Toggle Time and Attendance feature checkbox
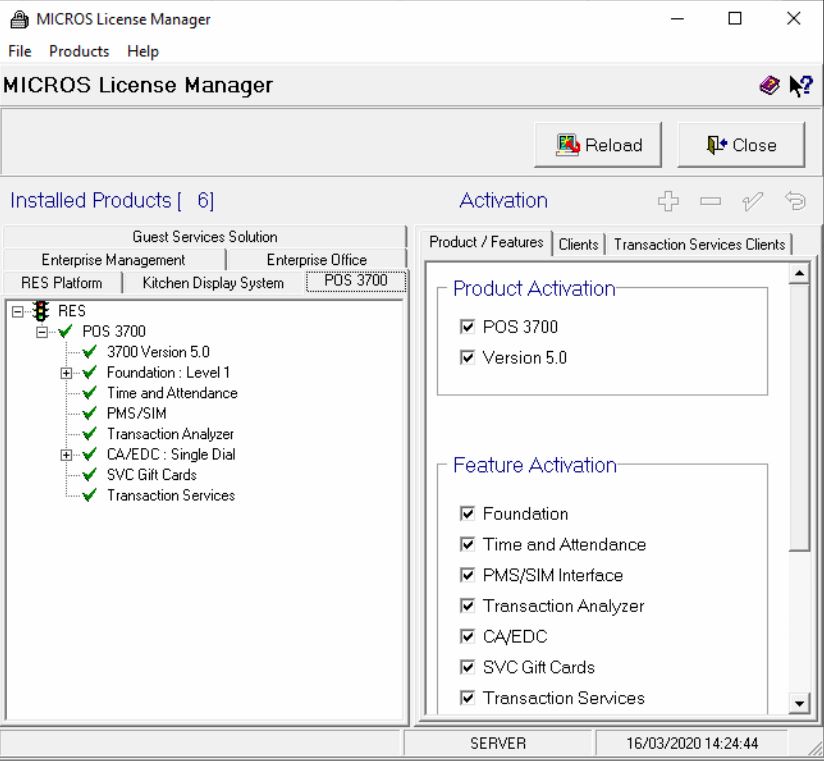The width and height of the screenshot is (824, 761). (x=467, y=544)
